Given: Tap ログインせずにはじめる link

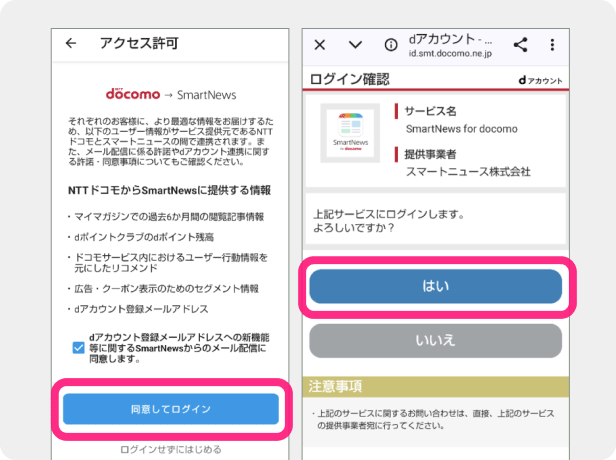Looking at the screenshot, I should pos(171,449).
